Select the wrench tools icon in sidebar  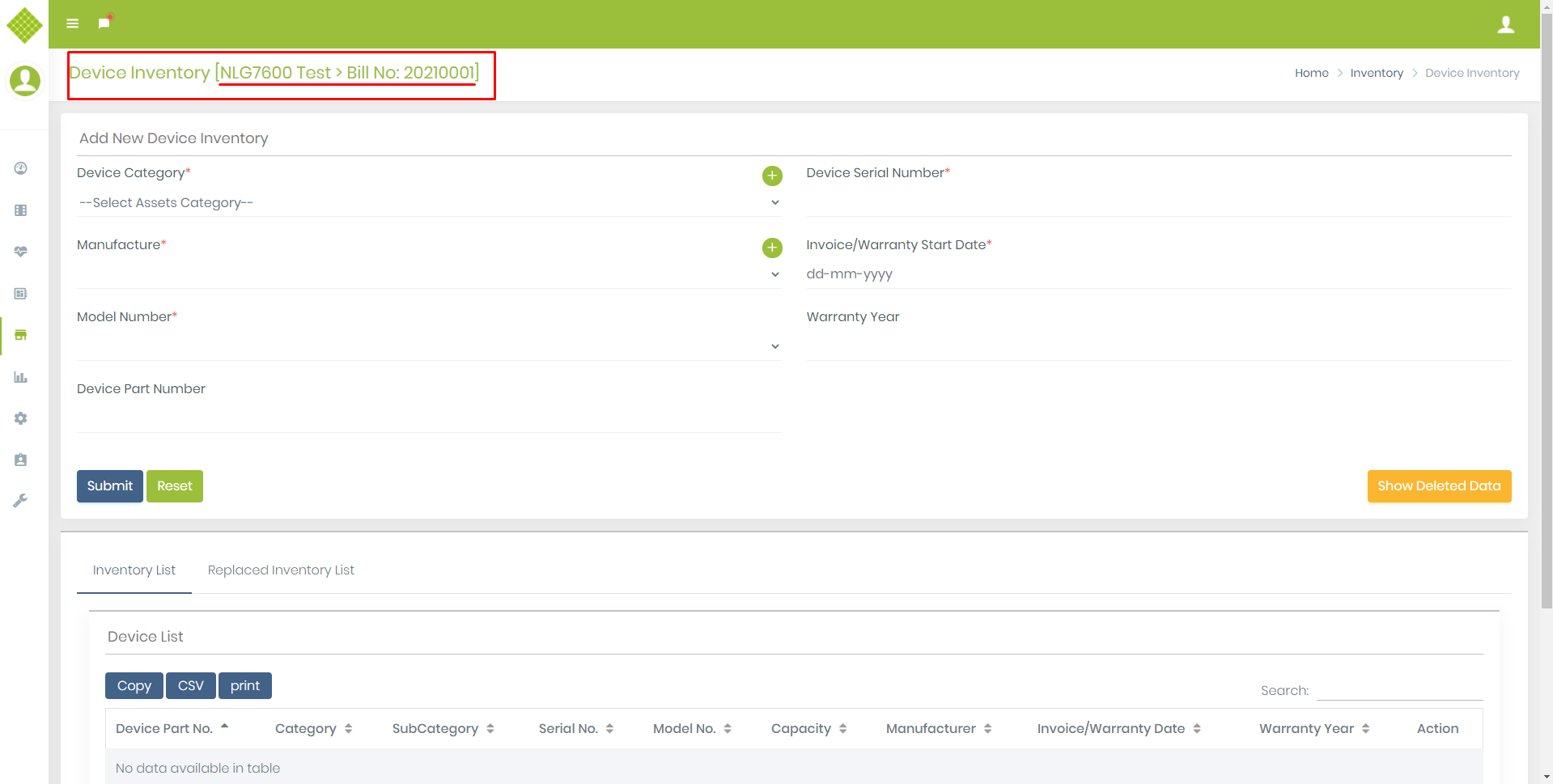(x=20, y=500)
